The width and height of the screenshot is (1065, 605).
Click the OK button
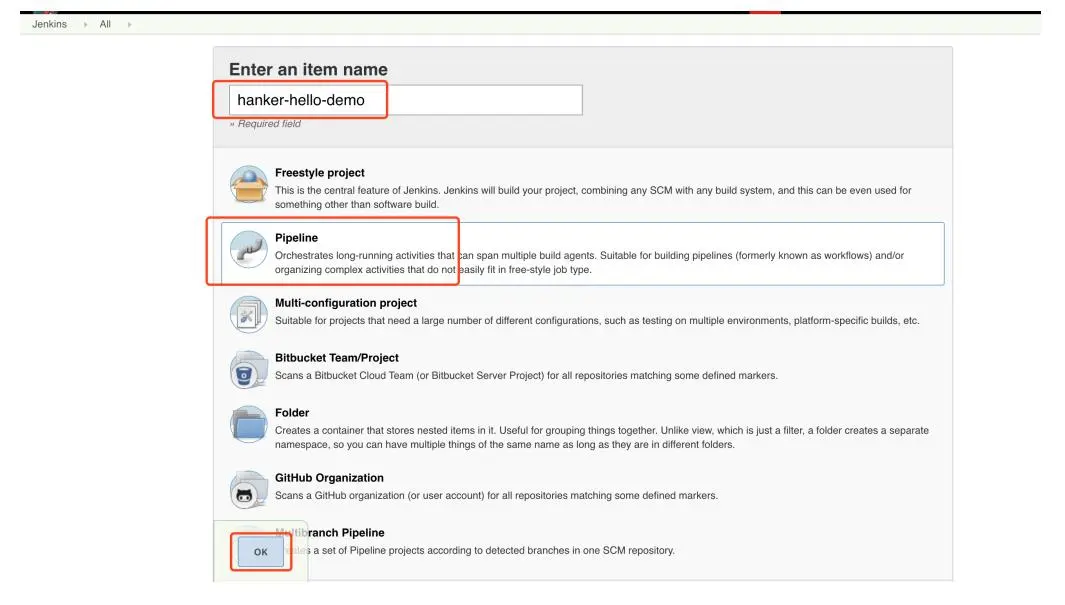point(261,552)
